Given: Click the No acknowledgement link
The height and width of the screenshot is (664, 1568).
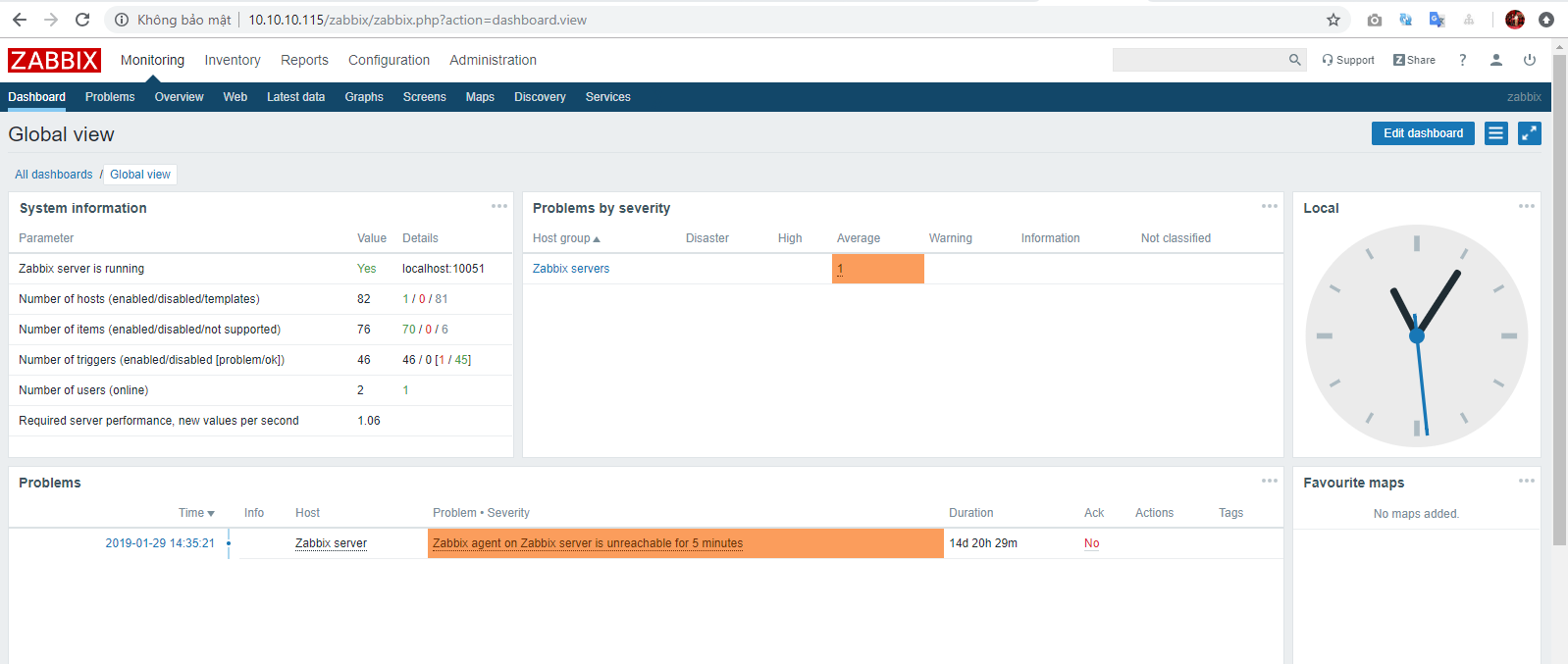Looking at the screenshot, I should coord(1091,543).
